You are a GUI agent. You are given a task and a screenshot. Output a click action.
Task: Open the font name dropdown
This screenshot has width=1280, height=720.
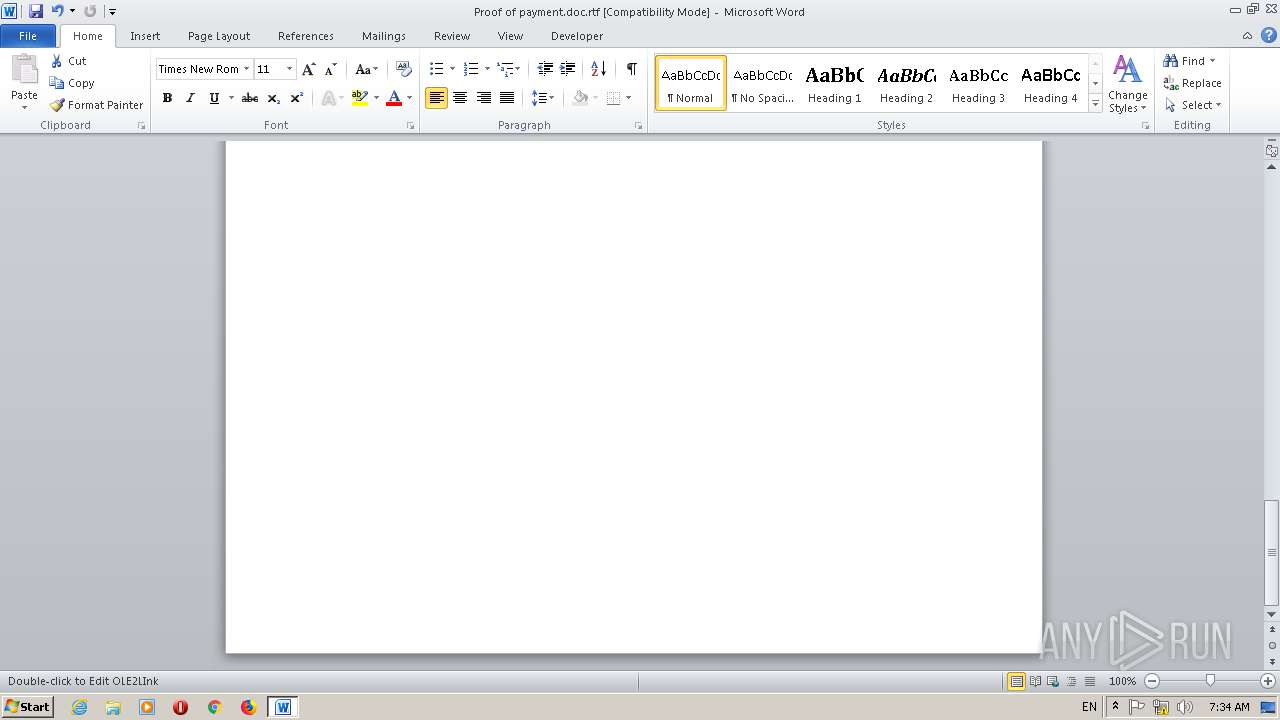[x=246, y=69]
